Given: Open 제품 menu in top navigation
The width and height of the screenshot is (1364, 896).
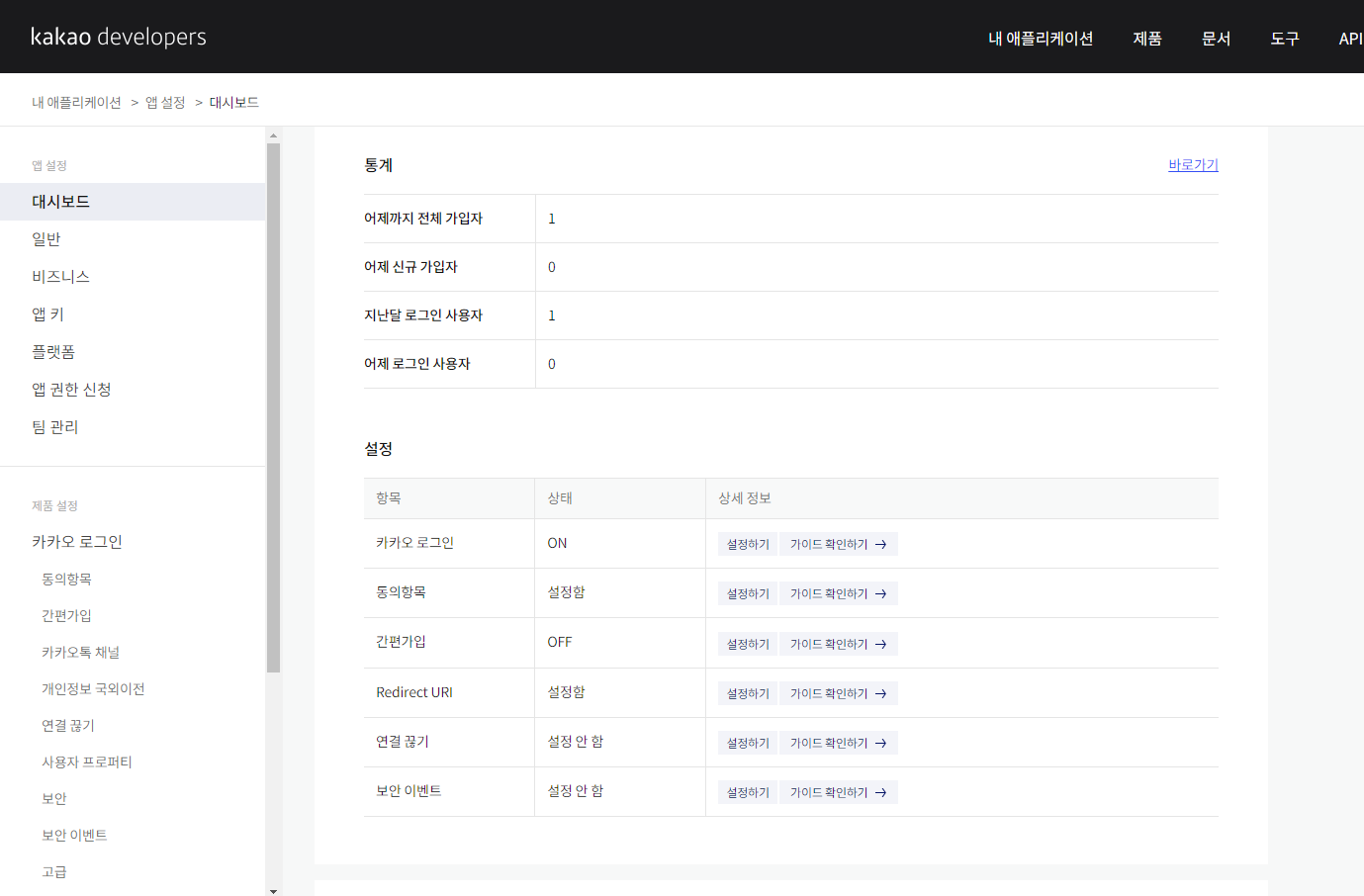Looking at the screenshot, I should [x=1147, y=39].
